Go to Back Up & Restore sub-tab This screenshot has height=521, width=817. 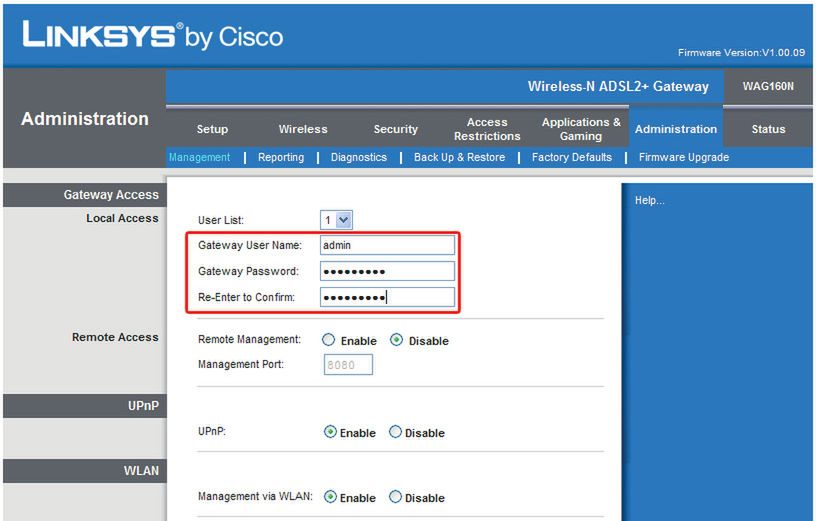[x=460, y=157]
